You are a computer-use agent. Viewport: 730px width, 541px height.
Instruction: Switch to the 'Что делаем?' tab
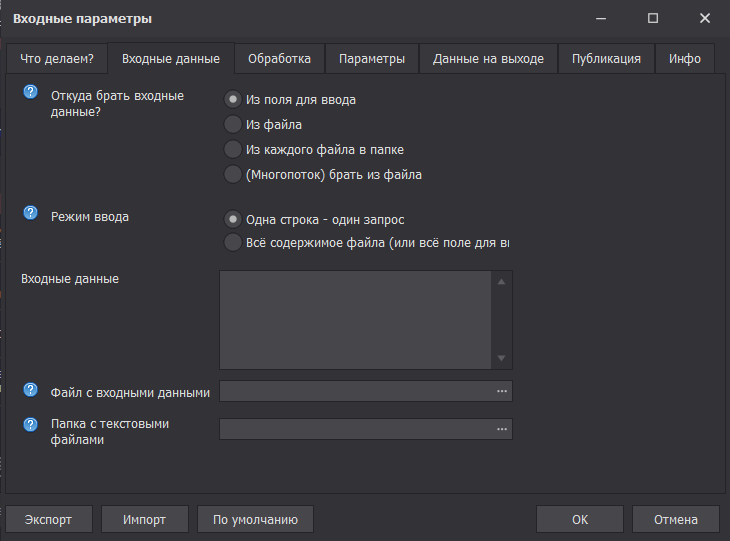coord(57,59)
